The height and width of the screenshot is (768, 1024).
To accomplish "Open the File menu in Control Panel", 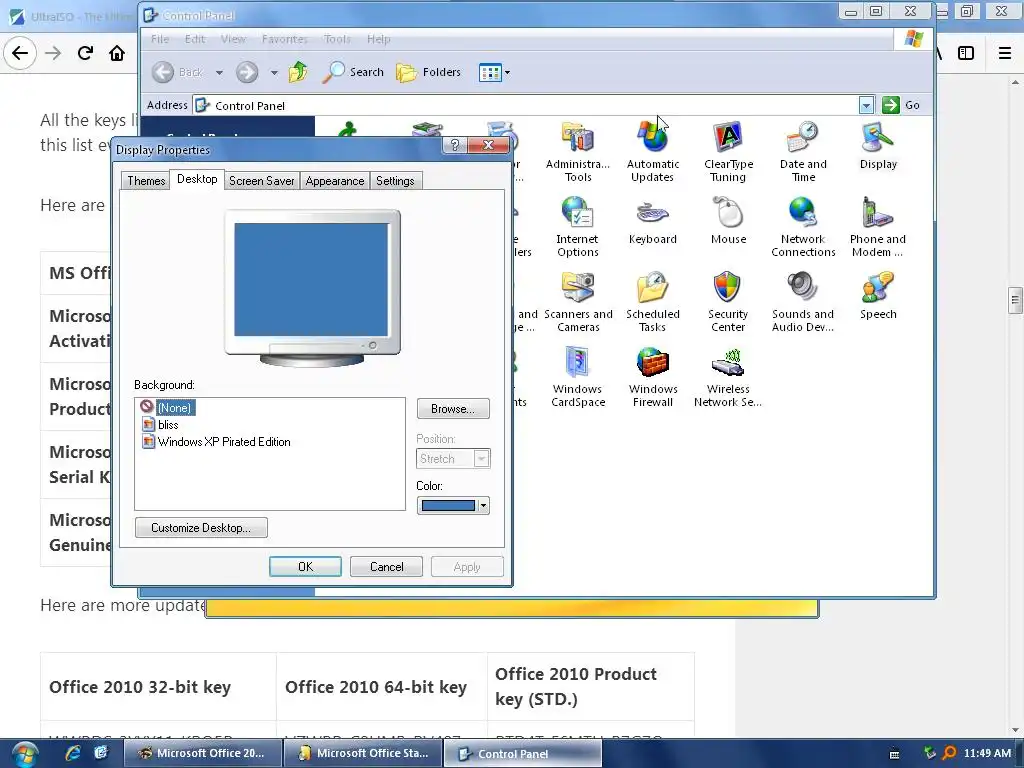I will click(x=159, y=39).
